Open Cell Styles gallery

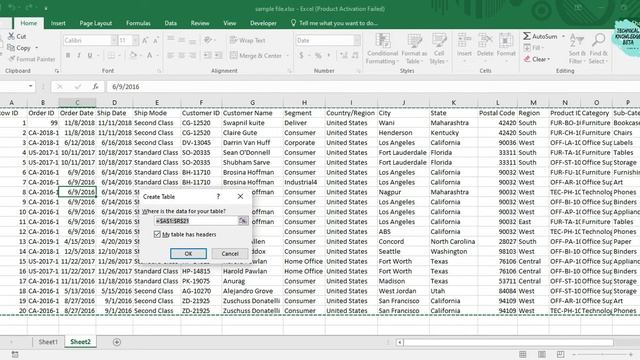click(439, 49)
